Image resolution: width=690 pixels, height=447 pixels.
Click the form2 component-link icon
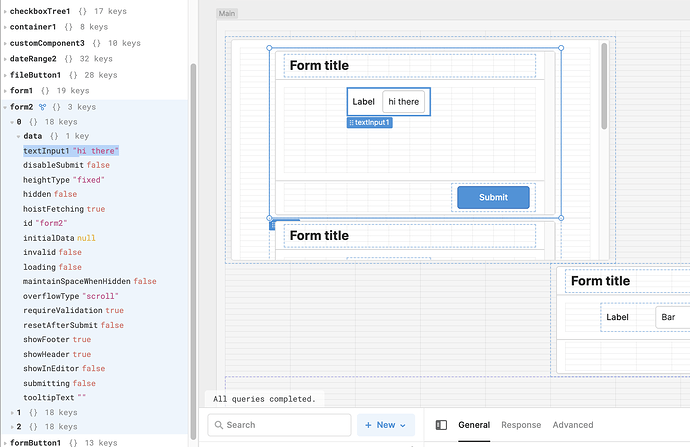point(42,107)
